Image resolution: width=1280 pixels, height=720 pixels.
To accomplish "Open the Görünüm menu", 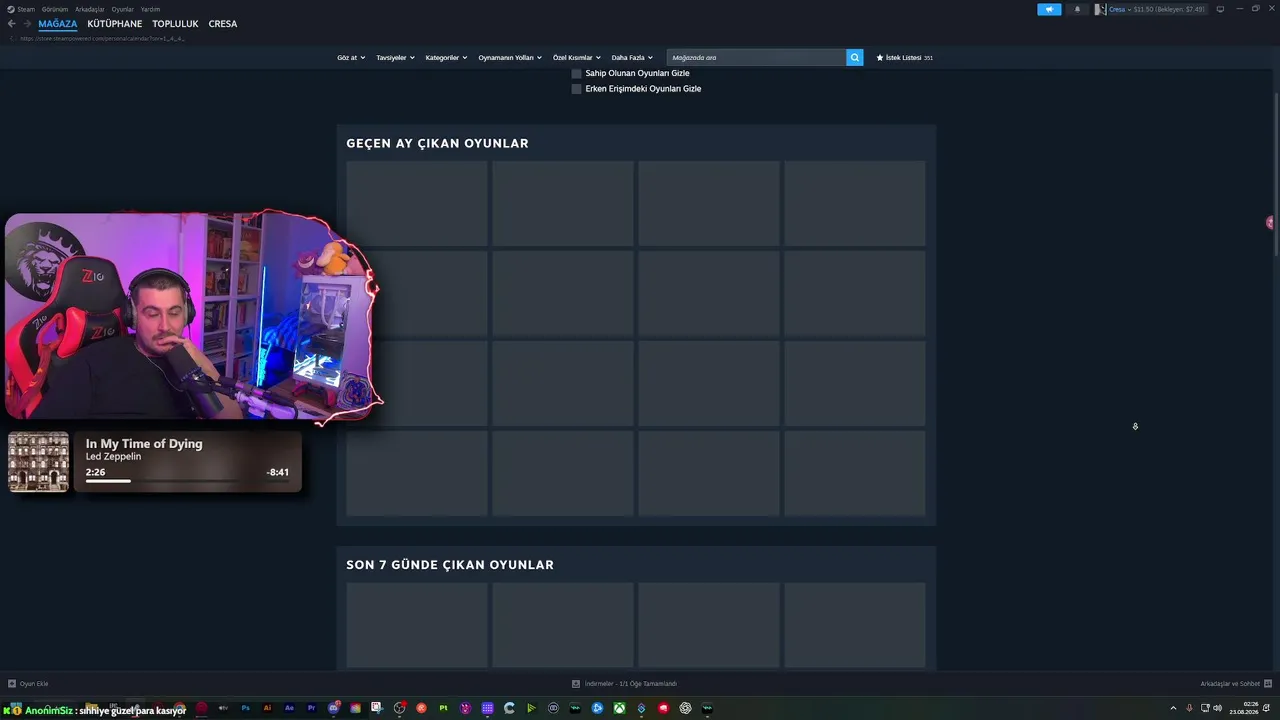I will pyautogui.click(x=55, y=9).
